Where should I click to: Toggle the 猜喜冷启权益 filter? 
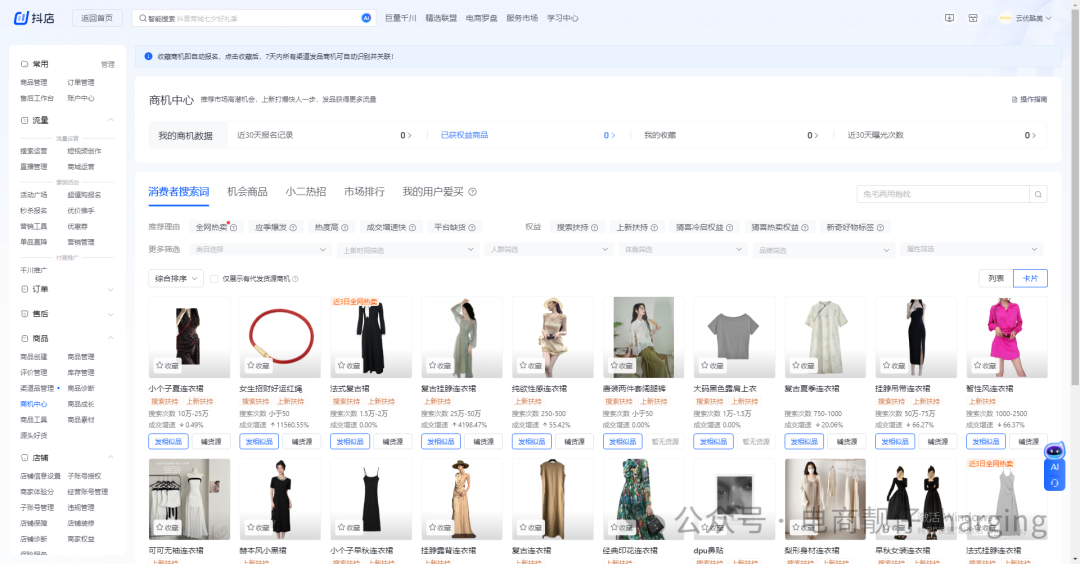click(x=704, y=227)
